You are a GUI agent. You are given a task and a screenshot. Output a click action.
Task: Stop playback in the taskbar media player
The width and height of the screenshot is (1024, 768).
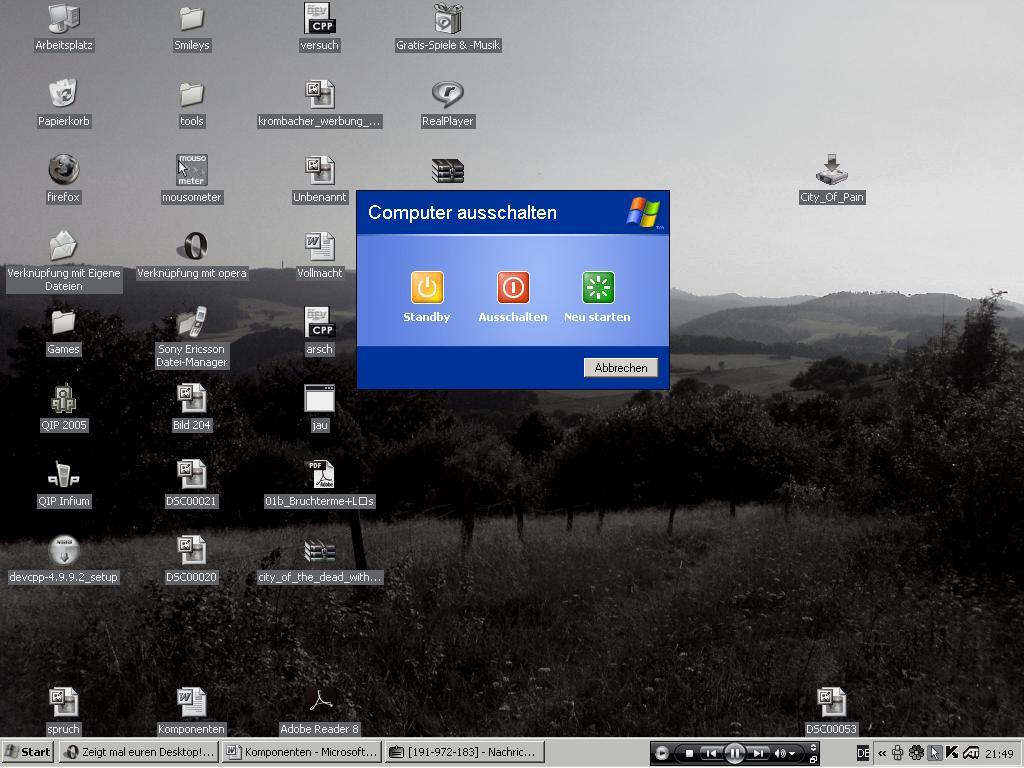point(689,753)
